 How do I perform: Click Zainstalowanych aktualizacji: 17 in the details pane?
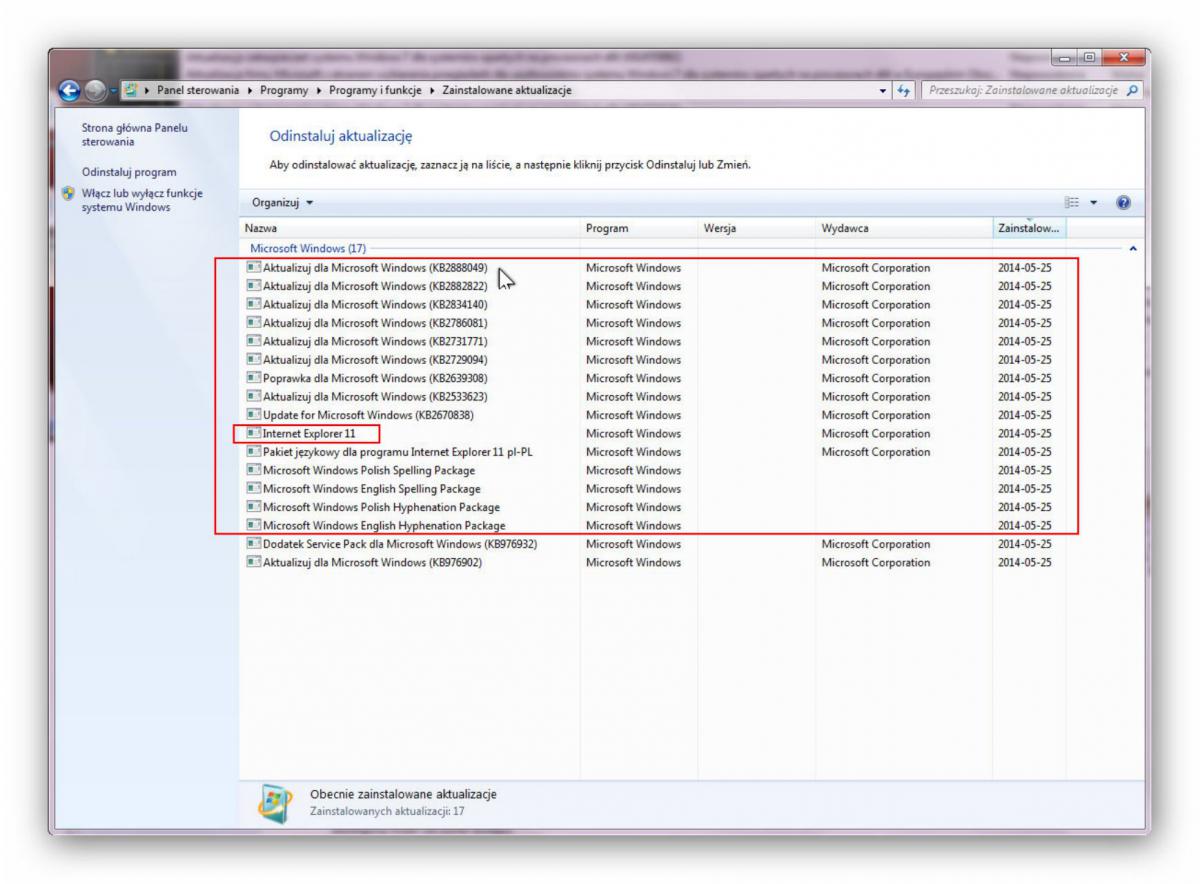(387, 811)
